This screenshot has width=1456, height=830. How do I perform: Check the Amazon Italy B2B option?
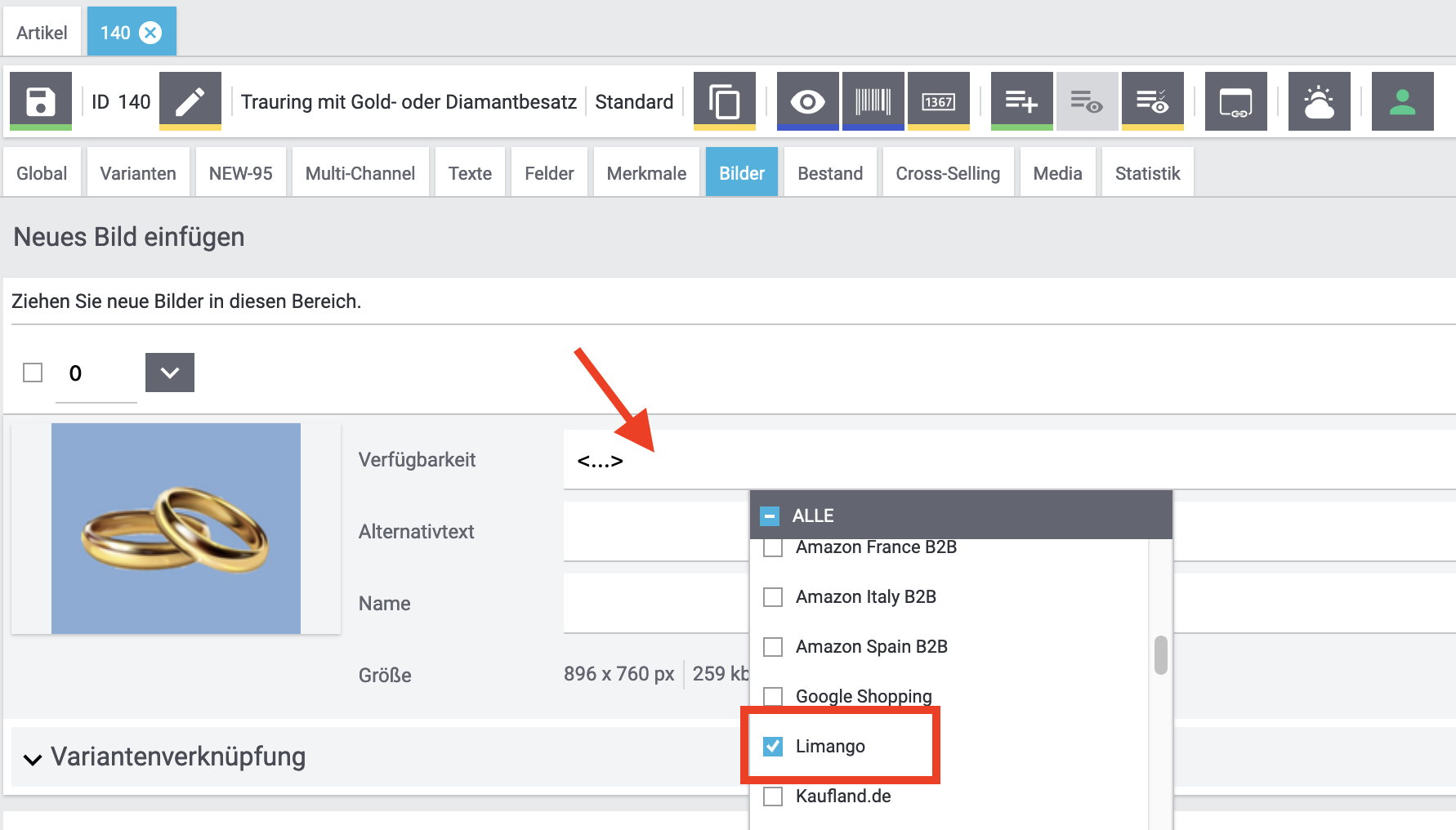click(773, 597)
